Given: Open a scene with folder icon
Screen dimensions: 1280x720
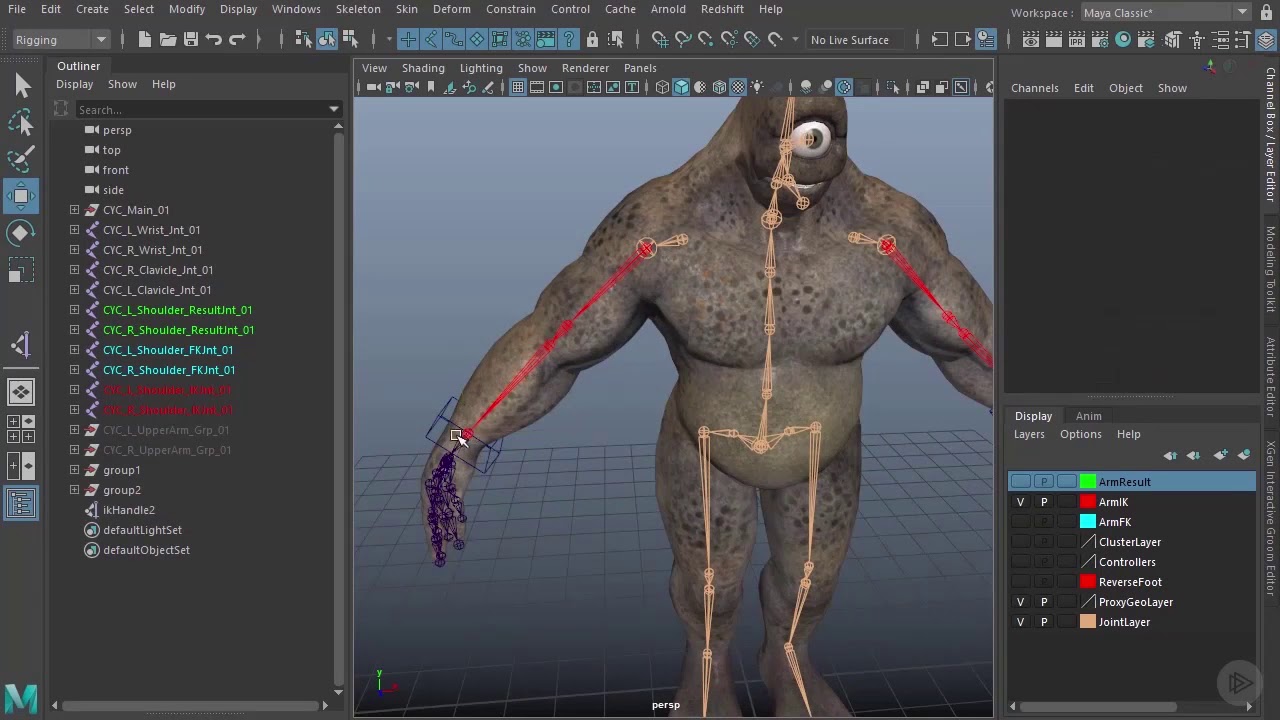Looking at the screenshot, I should coord(168,39).
